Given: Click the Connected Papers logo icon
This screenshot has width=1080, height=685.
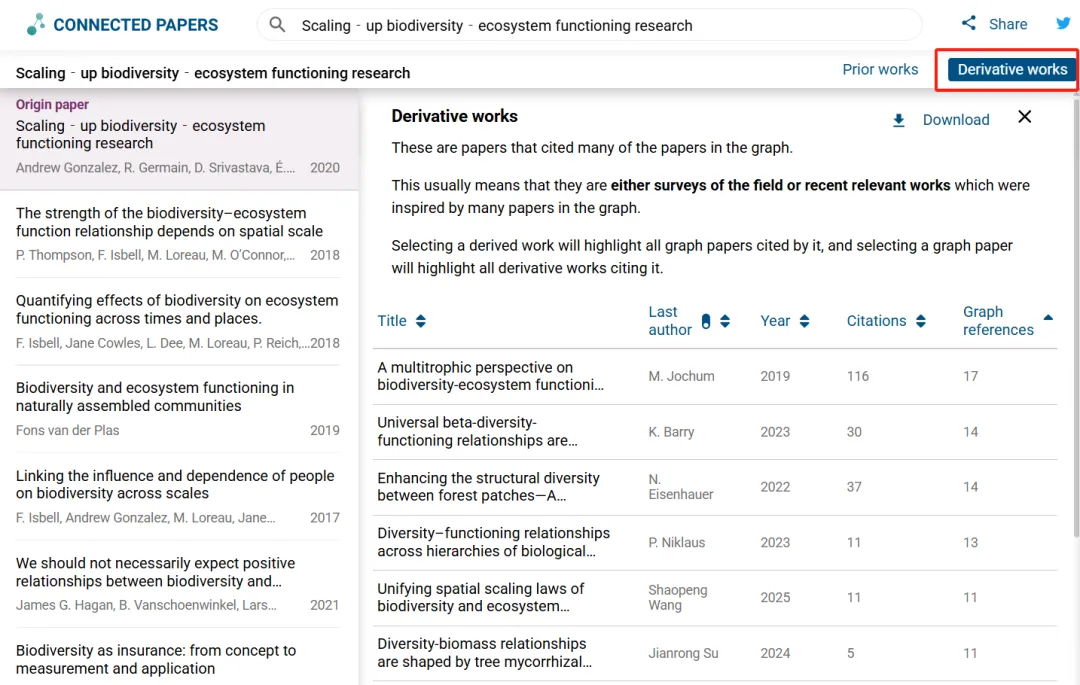Looking at the screenshot, I should [x=36, y=25].
